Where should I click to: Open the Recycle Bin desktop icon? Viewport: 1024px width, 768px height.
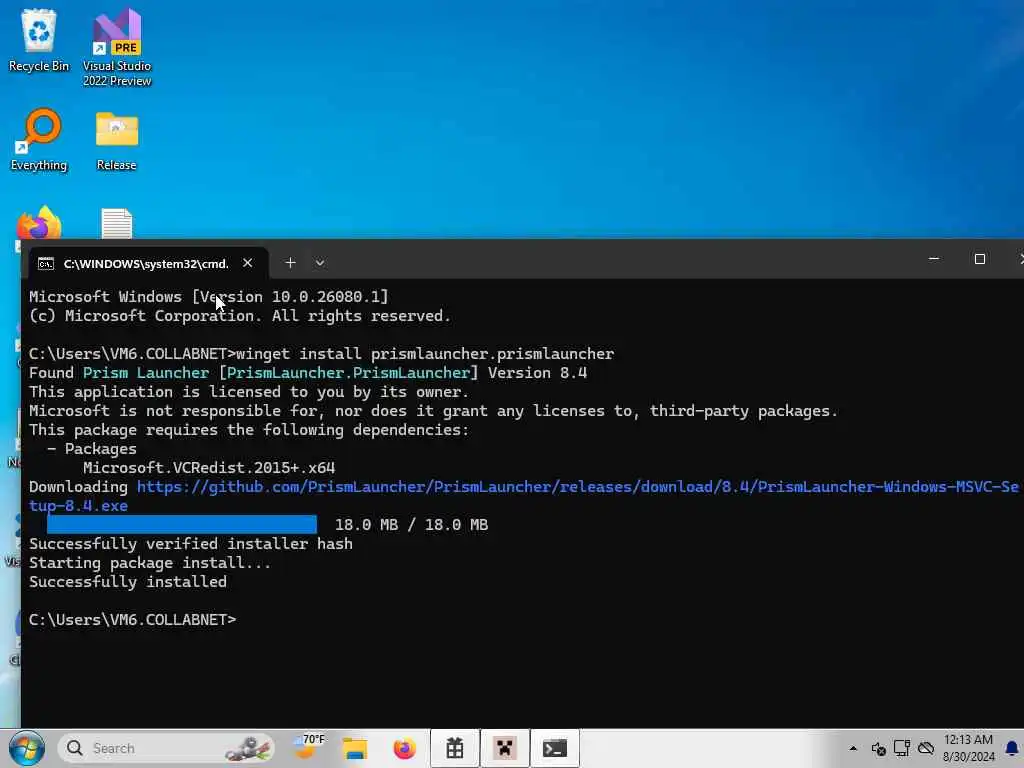(x=39, y=40)
